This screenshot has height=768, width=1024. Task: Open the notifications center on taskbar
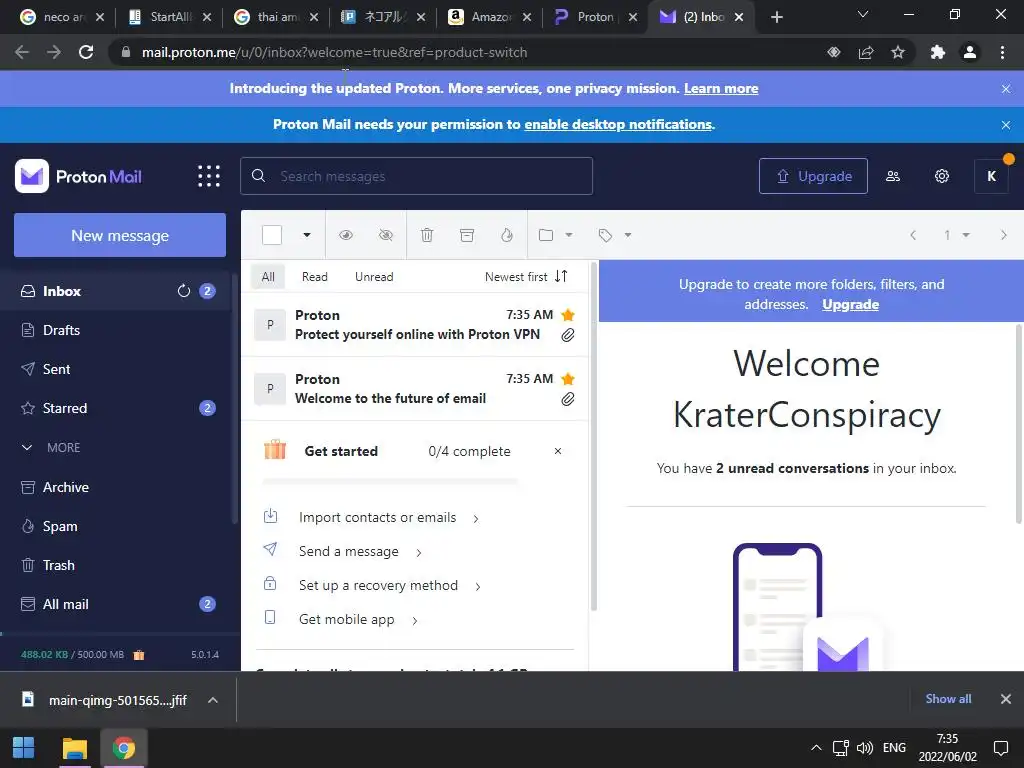click(1000, 748)
